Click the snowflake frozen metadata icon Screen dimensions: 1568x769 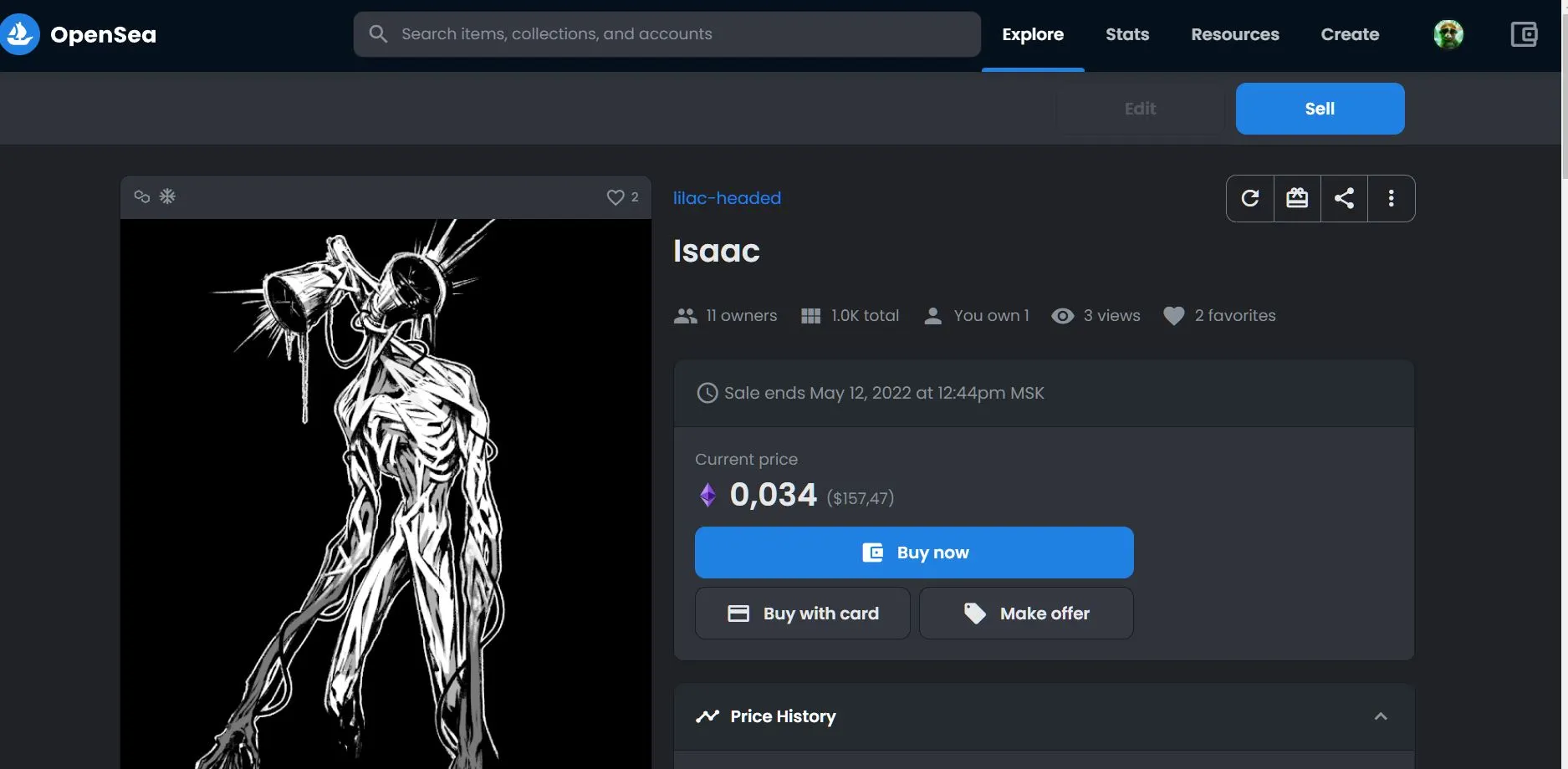click(167, 196)
